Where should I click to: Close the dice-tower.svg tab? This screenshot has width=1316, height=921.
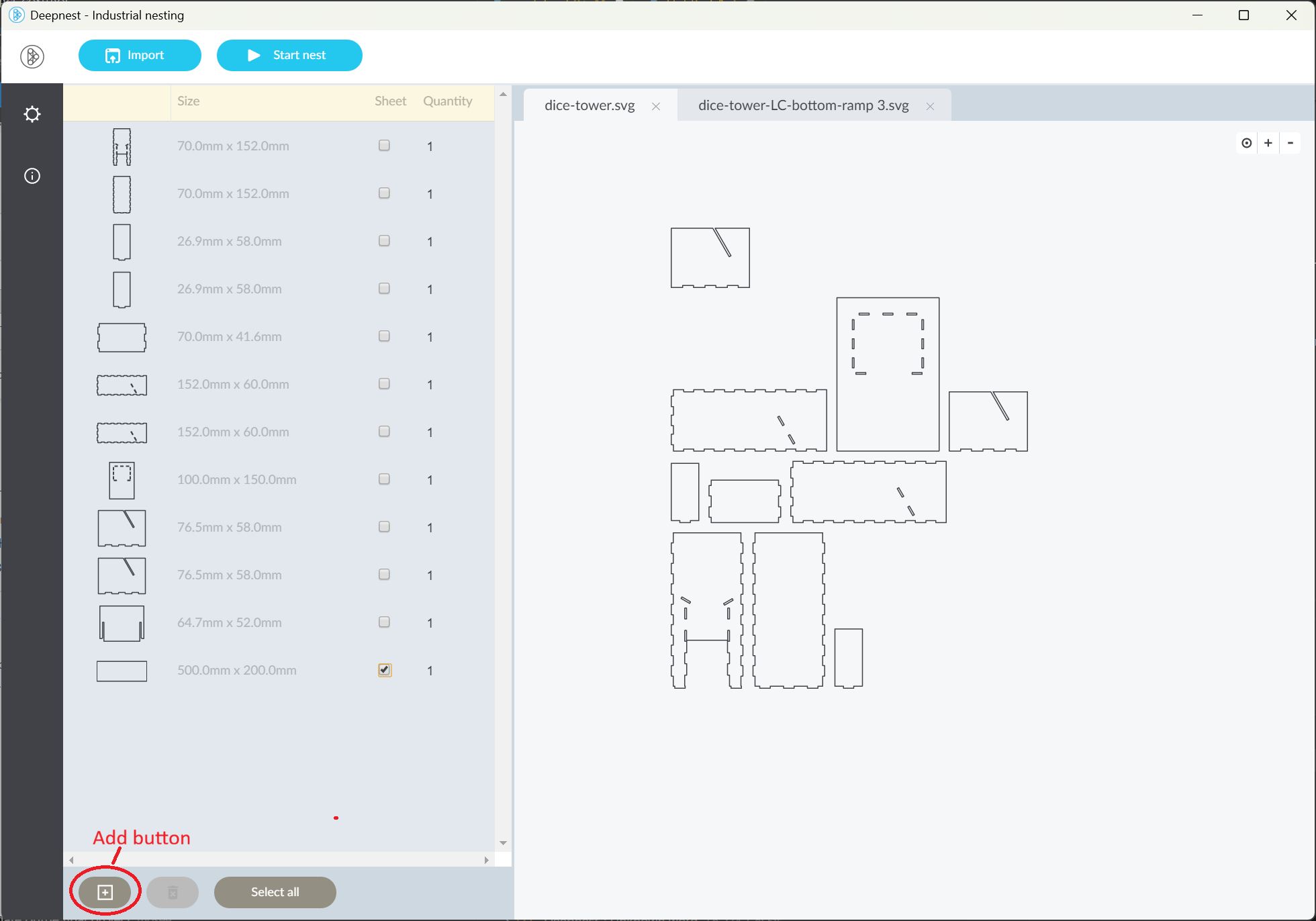pyautogui.click(x=656, y=106)
